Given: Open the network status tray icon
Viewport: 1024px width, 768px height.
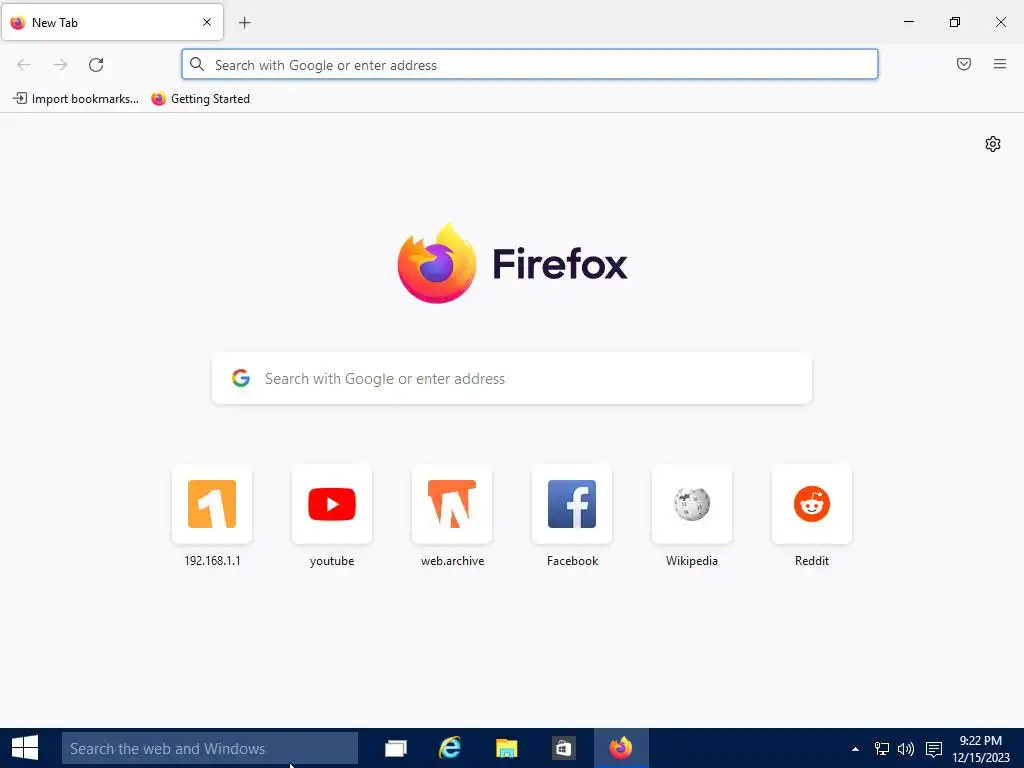Looking at the screenshot, I should click(882, 749).
